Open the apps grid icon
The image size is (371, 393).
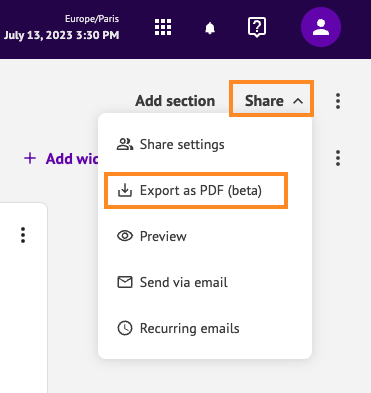click(x=163, y=27)
